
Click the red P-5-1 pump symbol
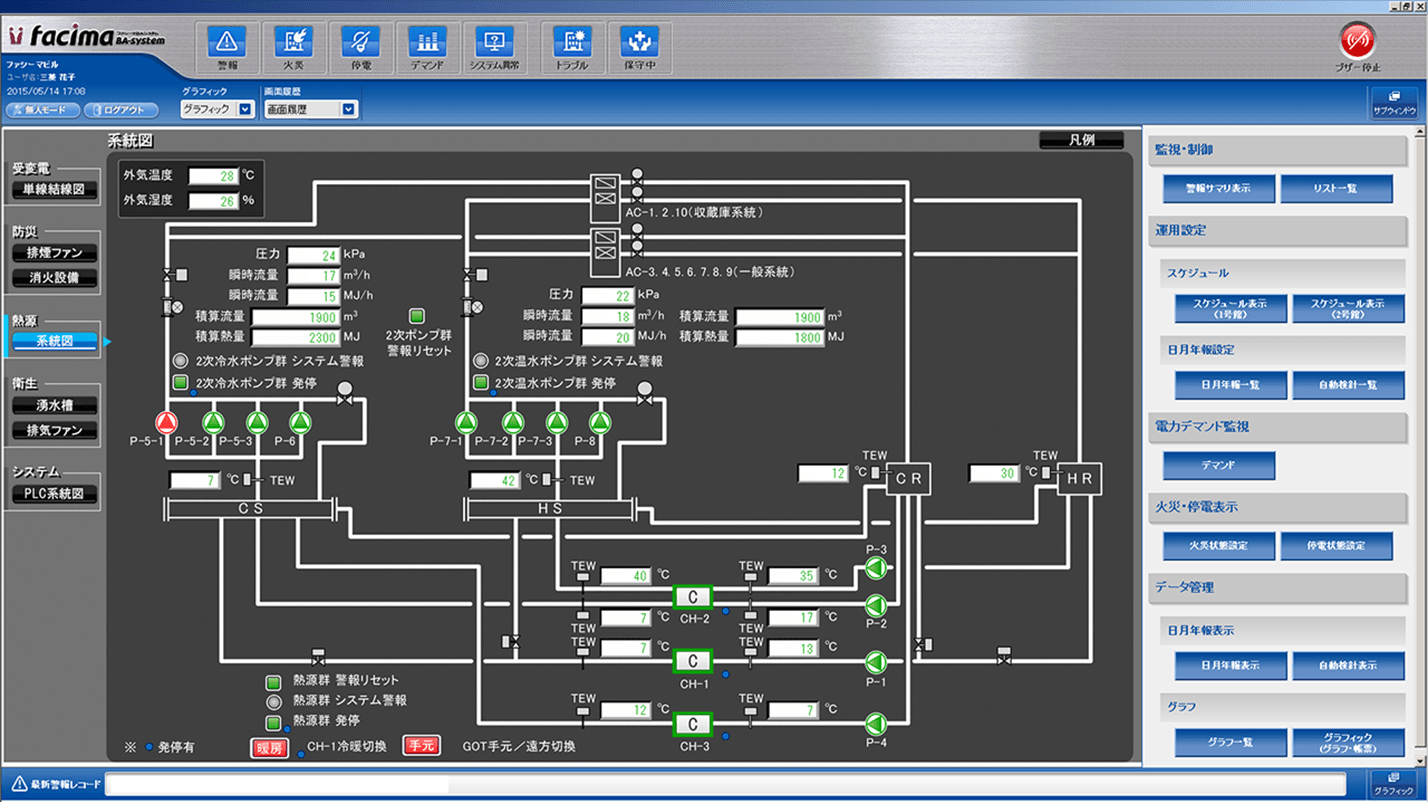167,422
